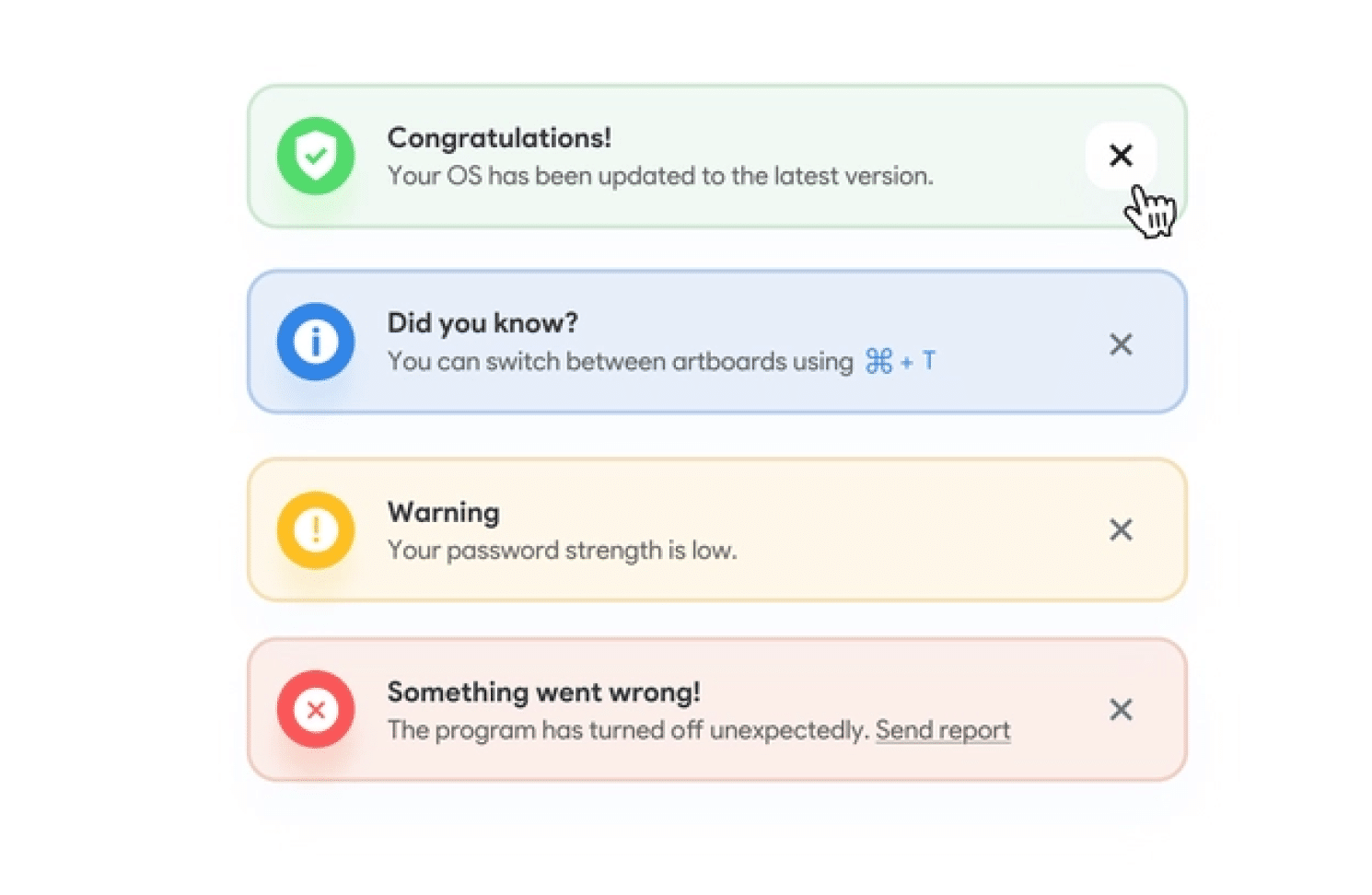Image resolution: width=1372 pixels, height=895 pixels.
Task: Click the red error X circle icon
Action: click(x=316, y=709)
